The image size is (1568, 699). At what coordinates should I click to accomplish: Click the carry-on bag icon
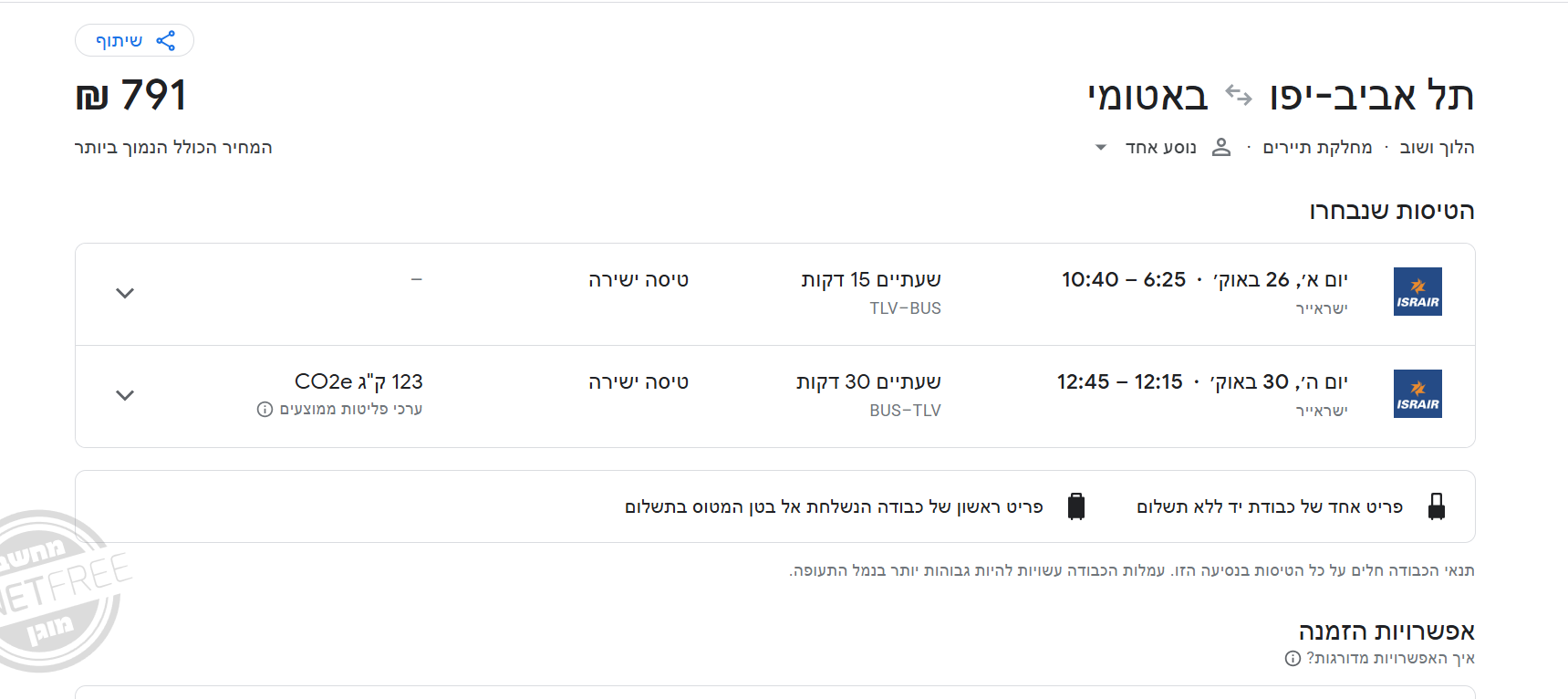(x=1437, y=506)
